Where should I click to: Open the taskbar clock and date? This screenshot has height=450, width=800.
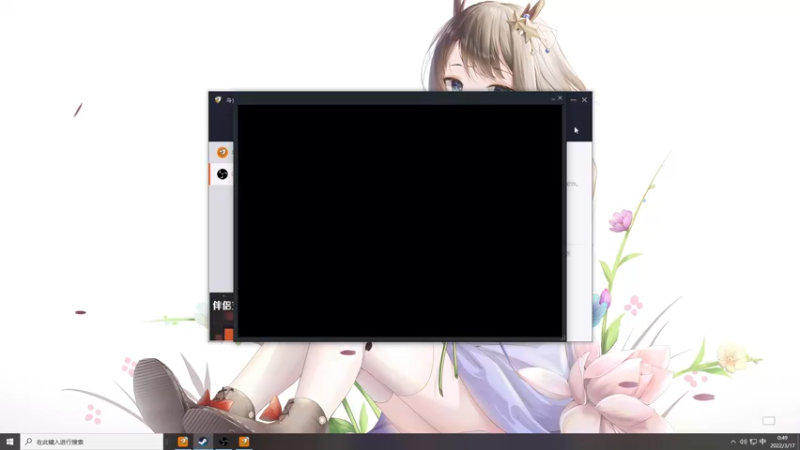(x=783, y=442)
